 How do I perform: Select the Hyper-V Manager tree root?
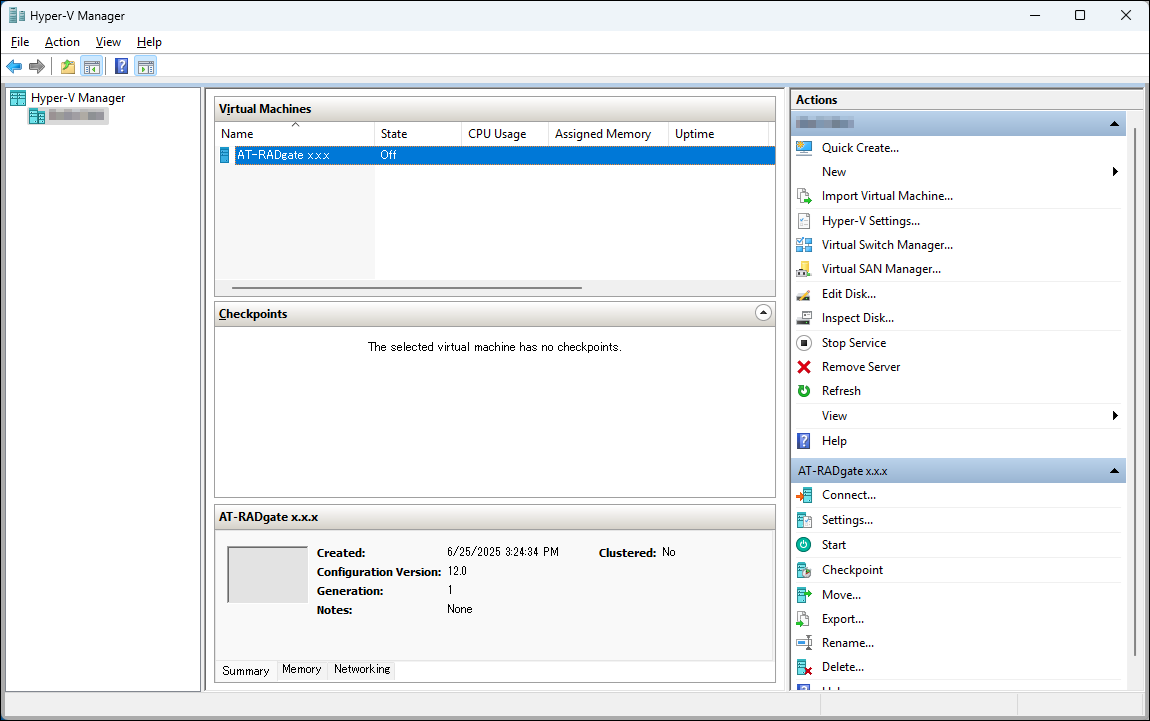tap(78, 98)
